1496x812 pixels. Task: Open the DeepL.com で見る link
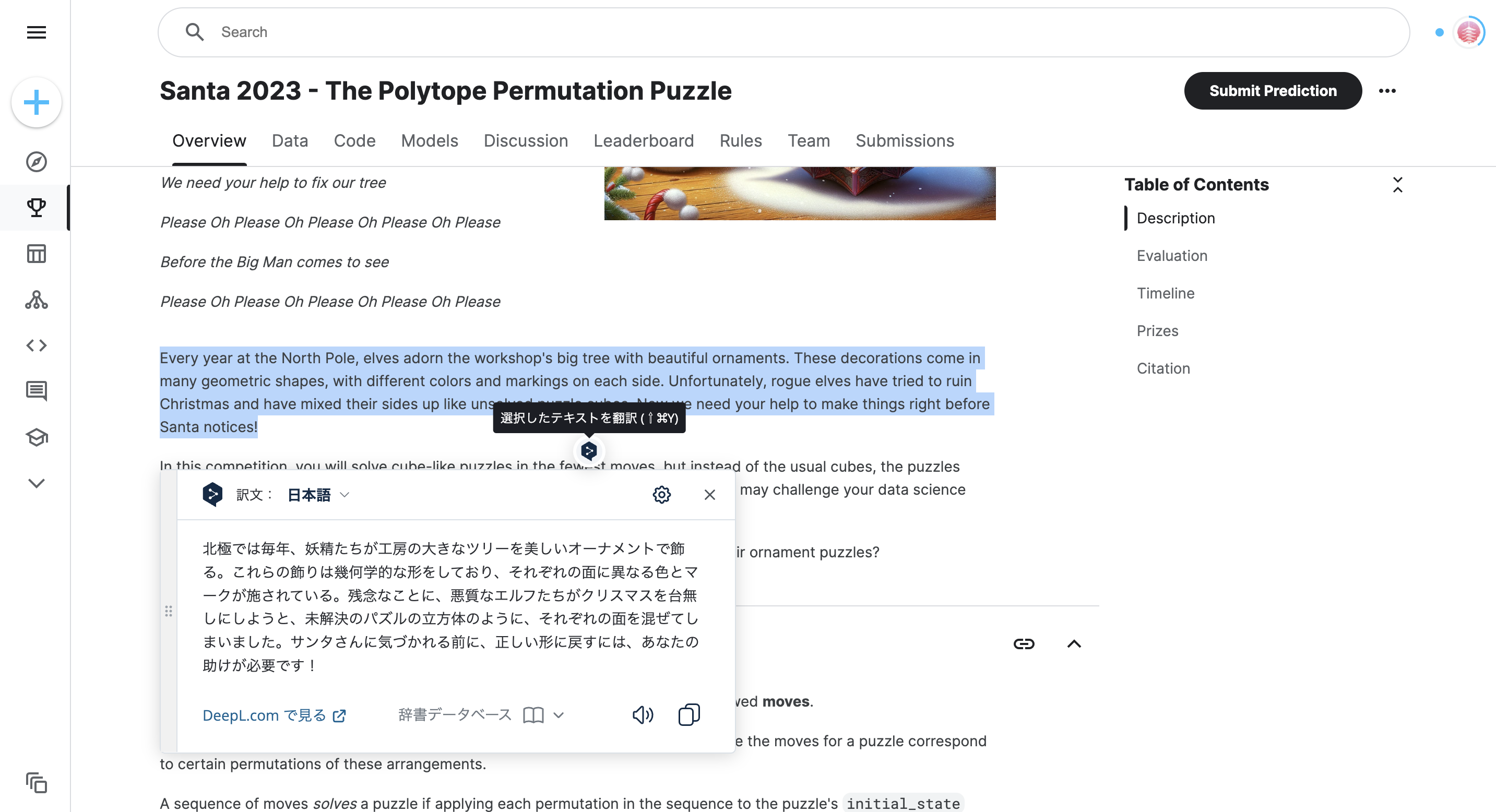pos(273,715)
